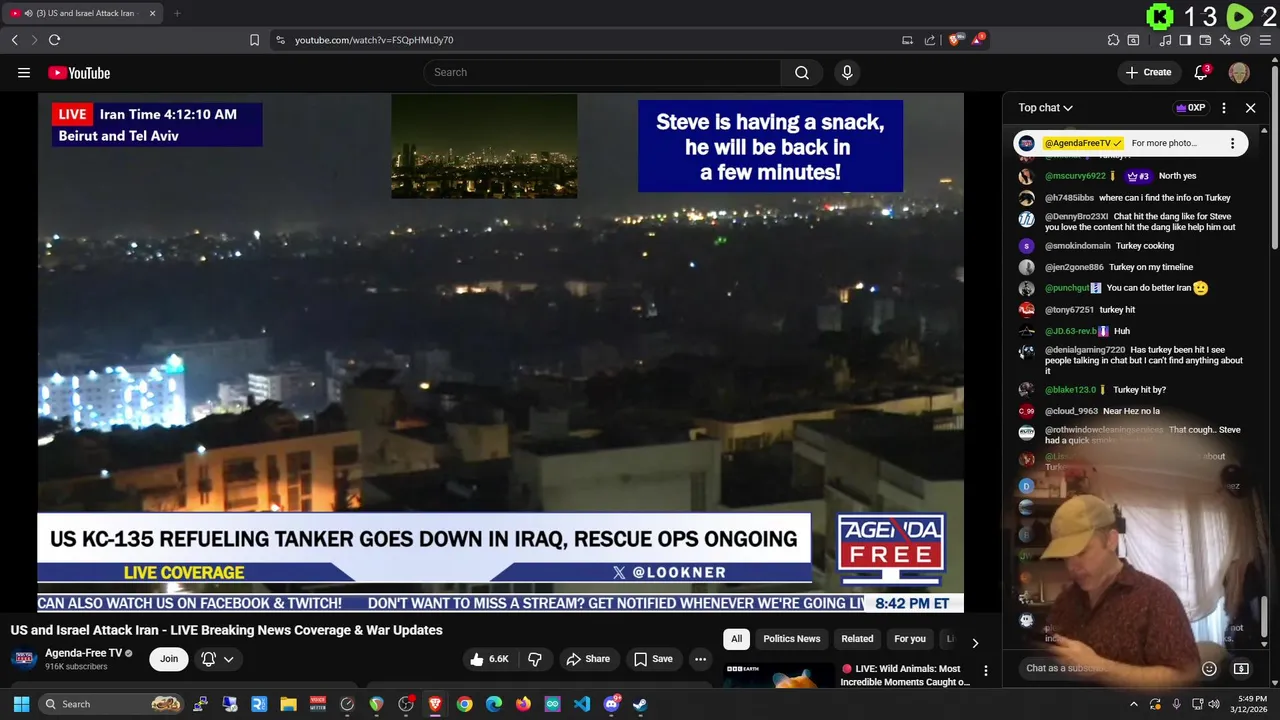
Task: Open Steam from the taskbar
Action: pos(640,704)
